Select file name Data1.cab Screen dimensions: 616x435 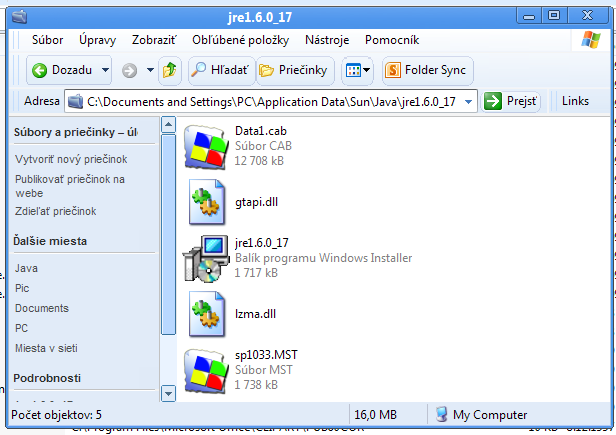coord(261,131)
